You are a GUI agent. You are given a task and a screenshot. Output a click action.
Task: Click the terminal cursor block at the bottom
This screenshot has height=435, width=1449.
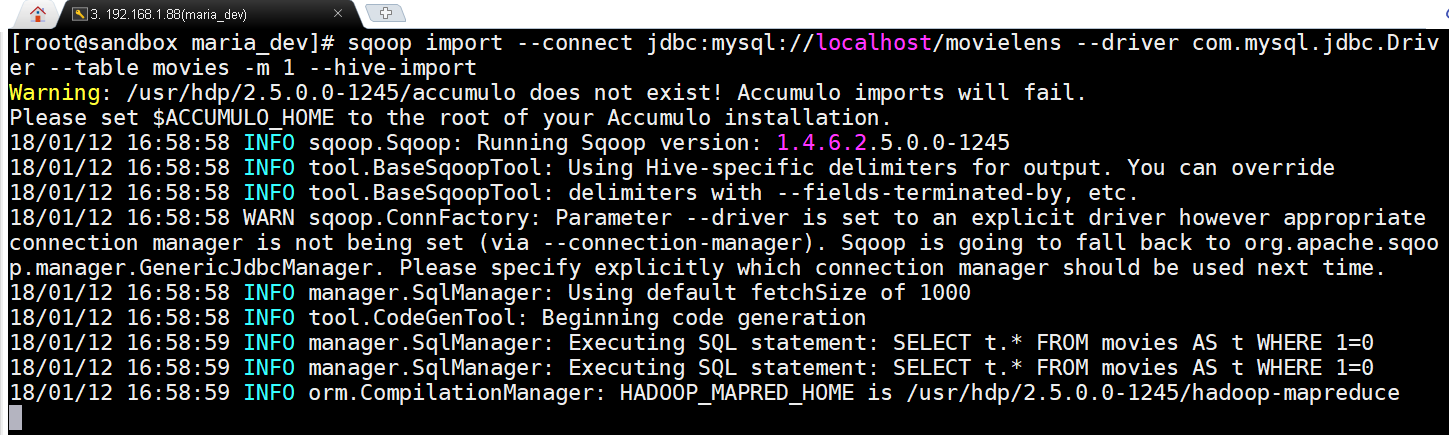click(x=14, y=418)
